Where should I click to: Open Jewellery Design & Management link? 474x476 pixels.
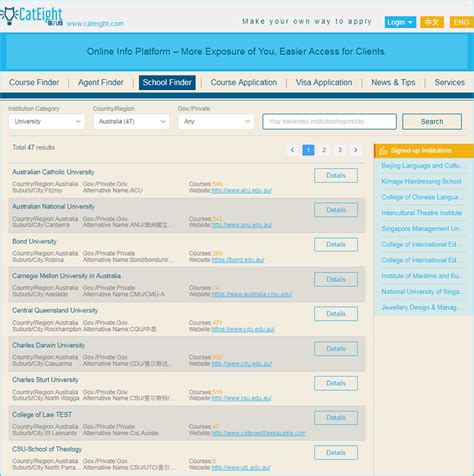tap(421, 307)
